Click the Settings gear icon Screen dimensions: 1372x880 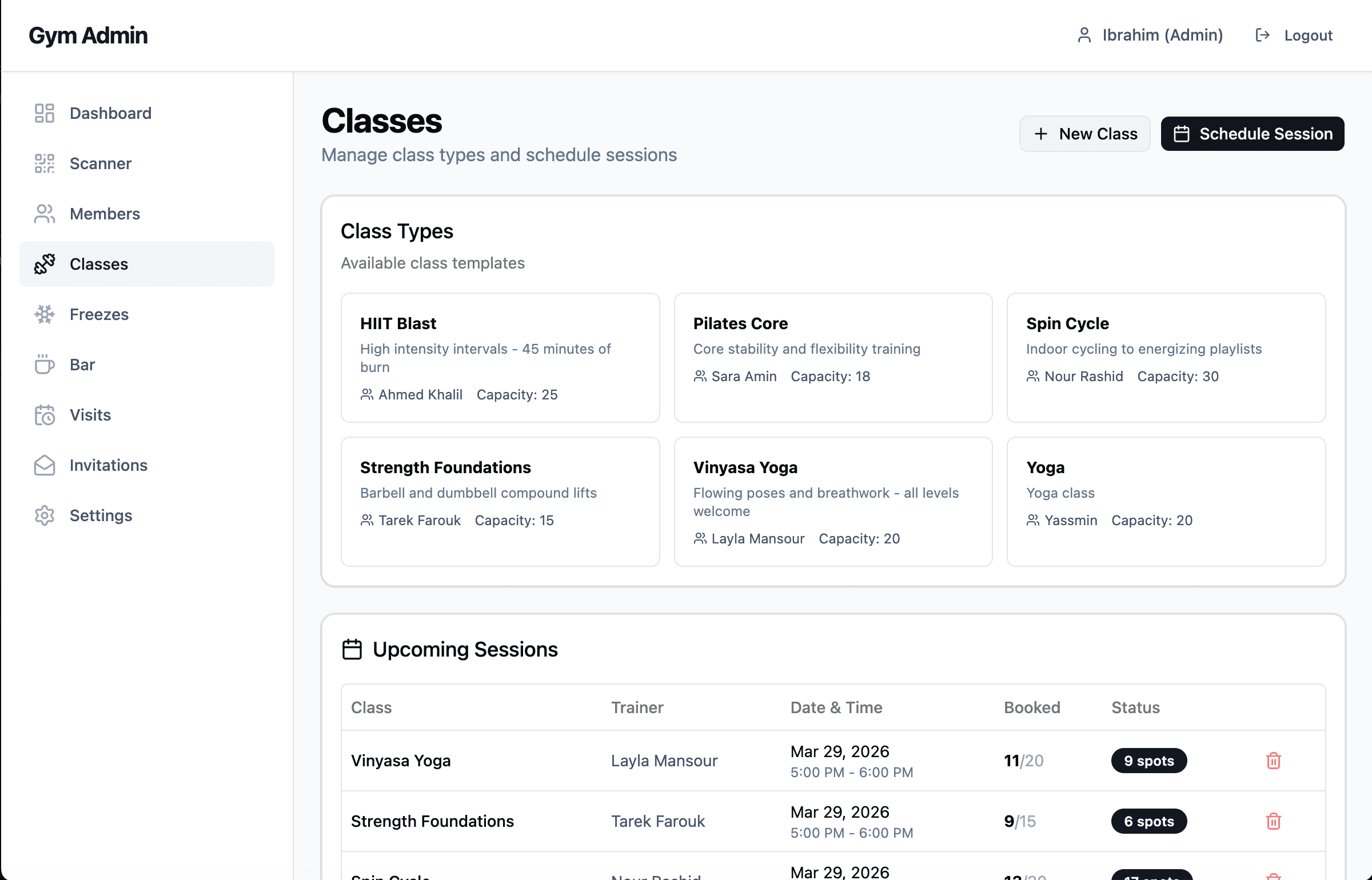45,515
